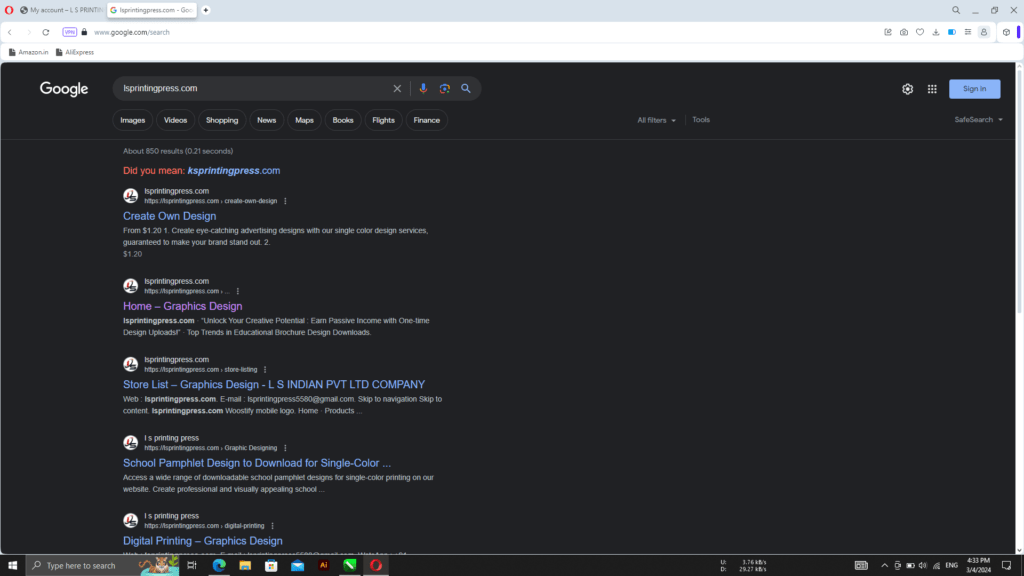
Task: Open the Create Own Design result
Action: pos(169,216)
